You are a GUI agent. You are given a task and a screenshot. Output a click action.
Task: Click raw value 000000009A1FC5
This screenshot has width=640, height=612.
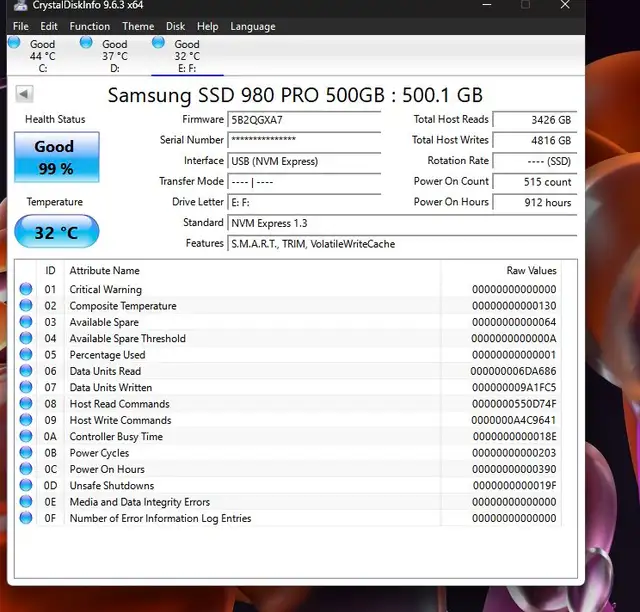tap(514, 387)
